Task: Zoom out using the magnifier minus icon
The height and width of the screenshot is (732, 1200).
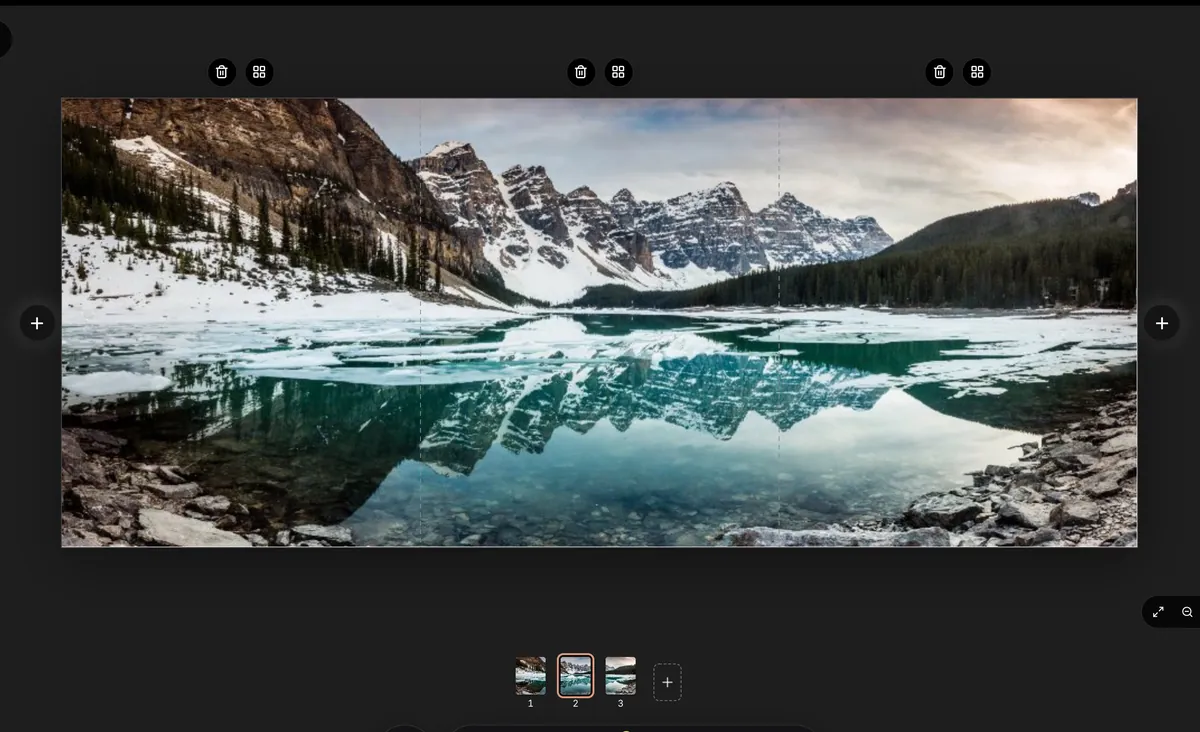Action: 1187,612
